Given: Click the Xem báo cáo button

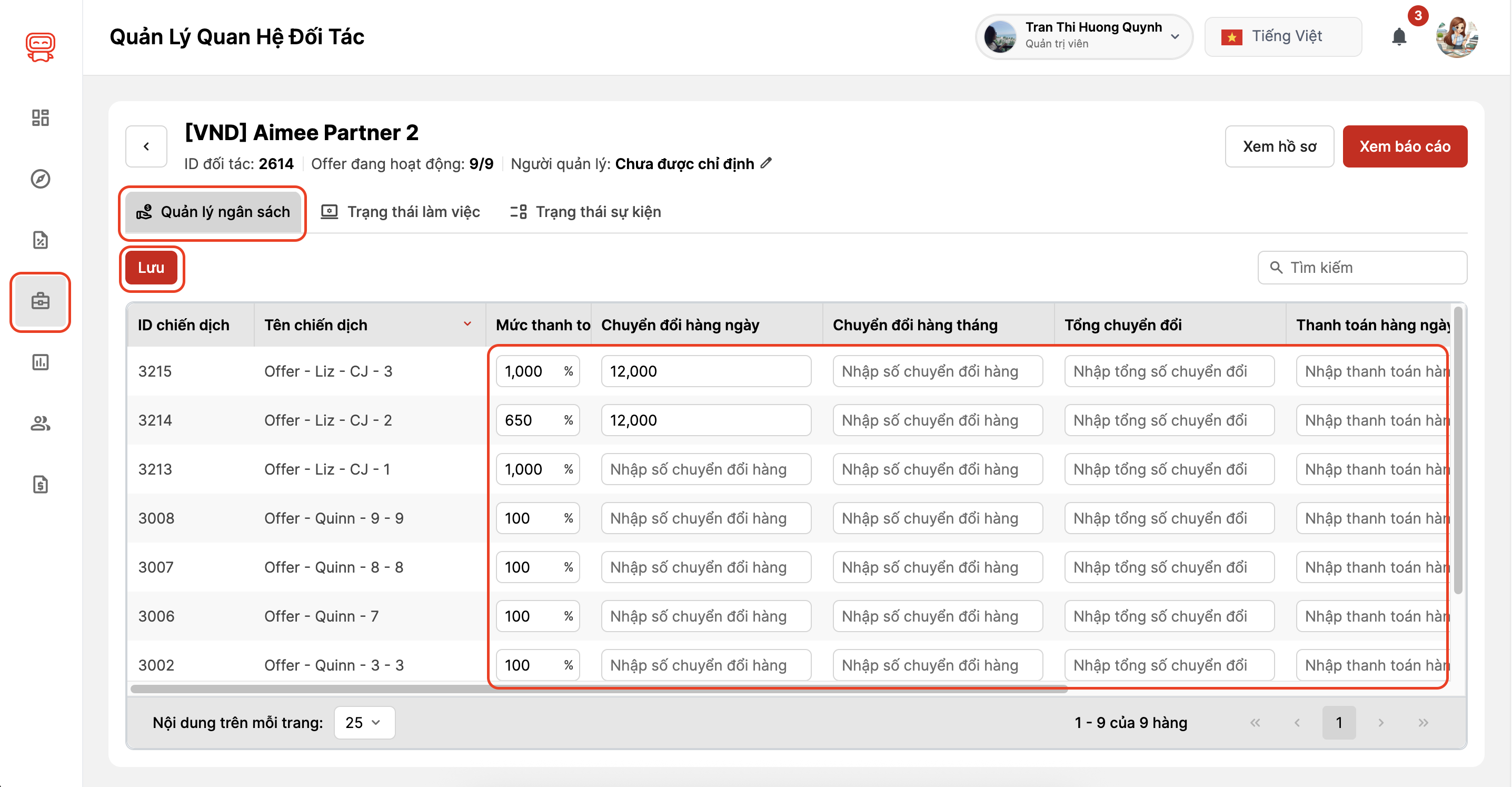Looking at the screenshot, I should coord(1404,146).
